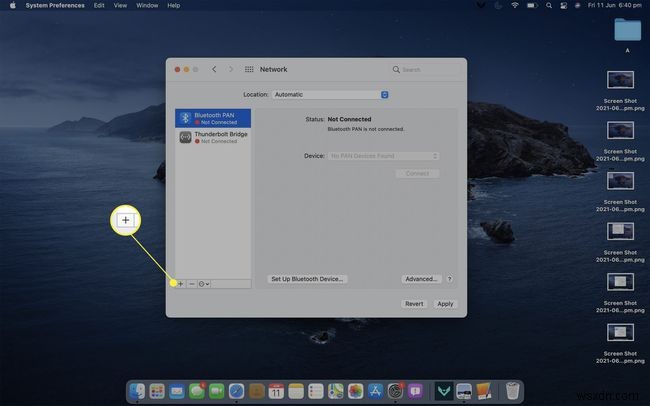Open Reminders from the Dock
Image resolution: width=650 pixels, height=406 pixels.
(x=316, y=391)
